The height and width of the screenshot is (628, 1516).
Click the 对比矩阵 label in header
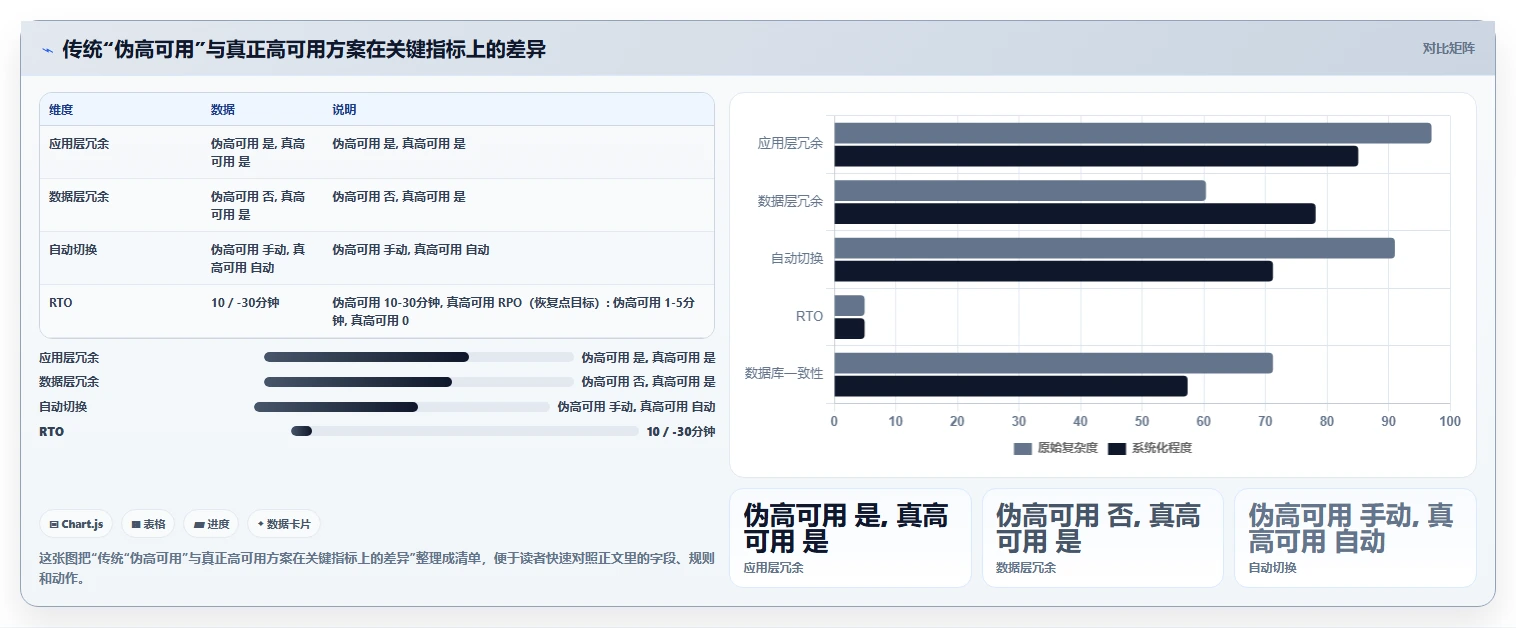click(x=1448, y=48)
